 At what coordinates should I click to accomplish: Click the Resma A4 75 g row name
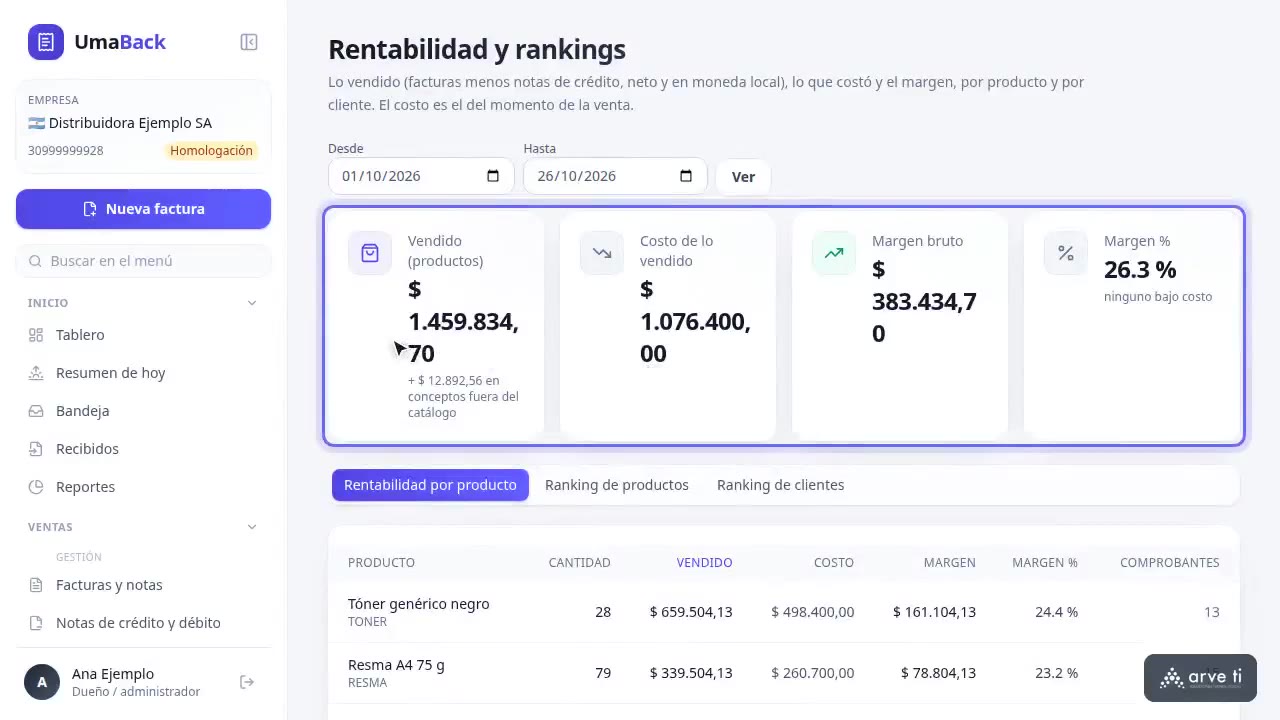pos(396,665)
